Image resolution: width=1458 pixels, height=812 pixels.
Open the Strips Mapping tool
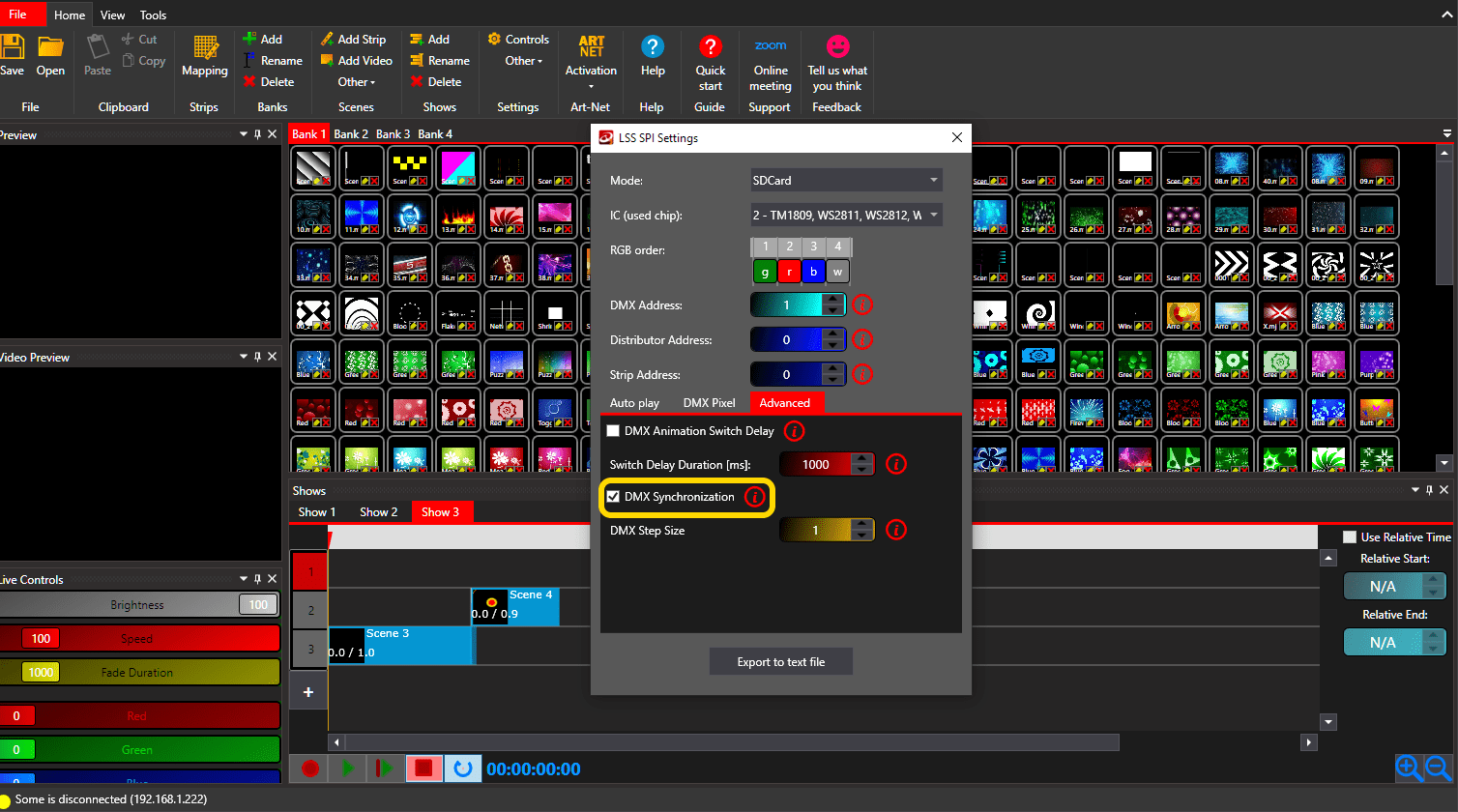tap(205, 55)
